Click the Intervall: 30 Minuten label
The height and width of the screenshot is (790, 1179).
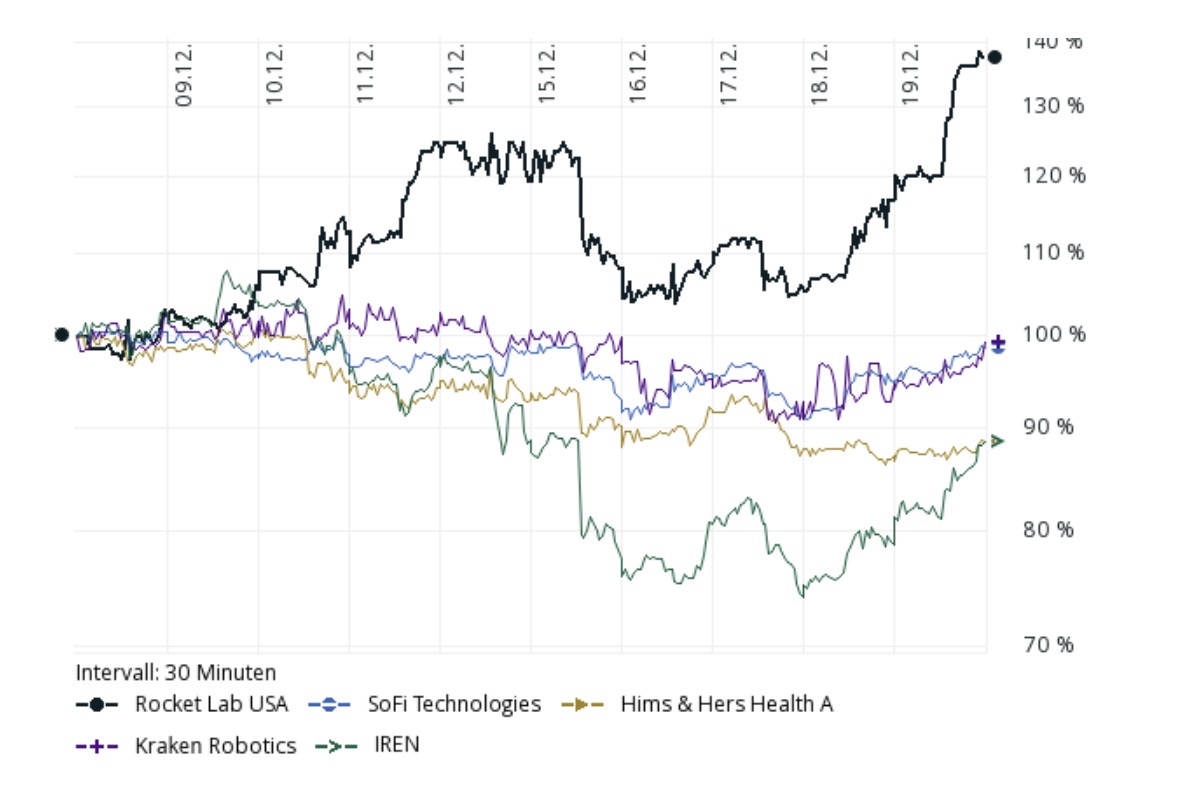tap(176, 672)
